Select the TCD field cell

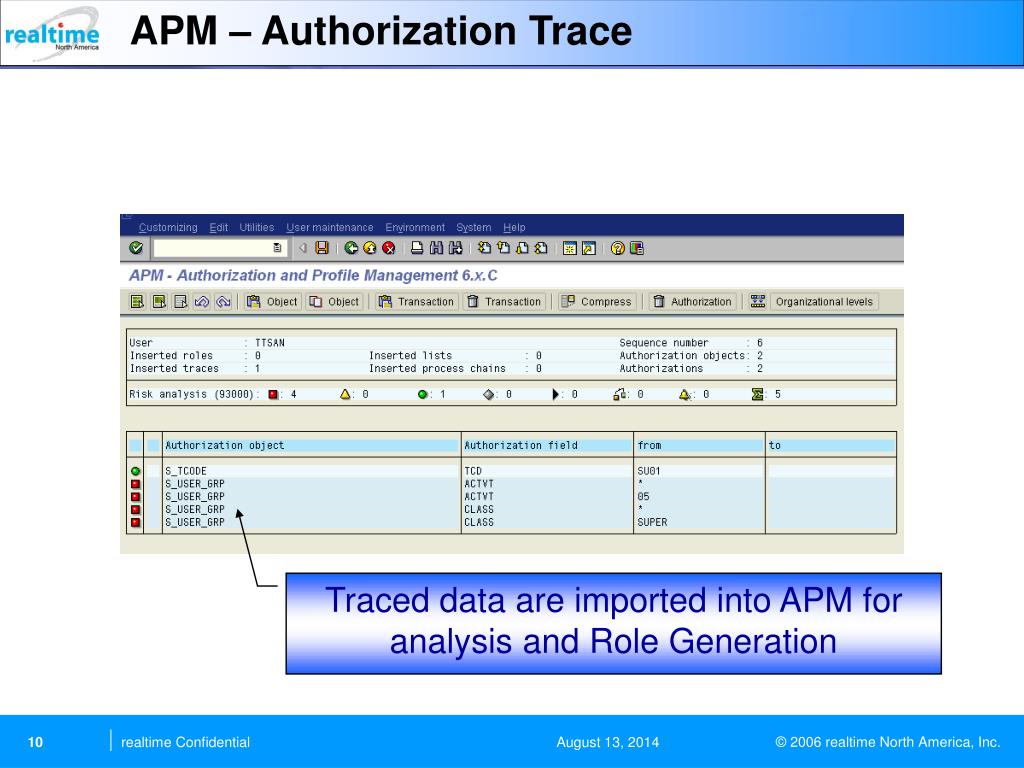pyautogui.click(x=547, y=471)
